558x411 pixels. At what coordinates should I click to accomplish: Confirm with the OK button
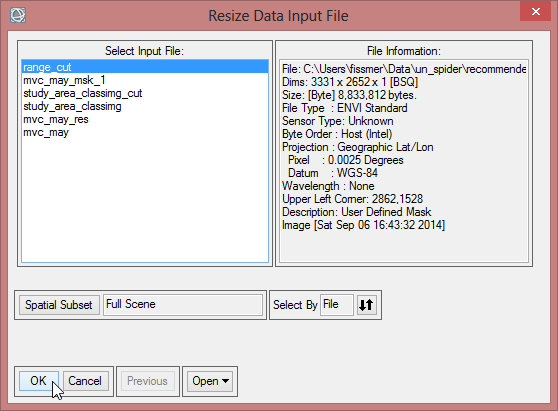(39, 381)
